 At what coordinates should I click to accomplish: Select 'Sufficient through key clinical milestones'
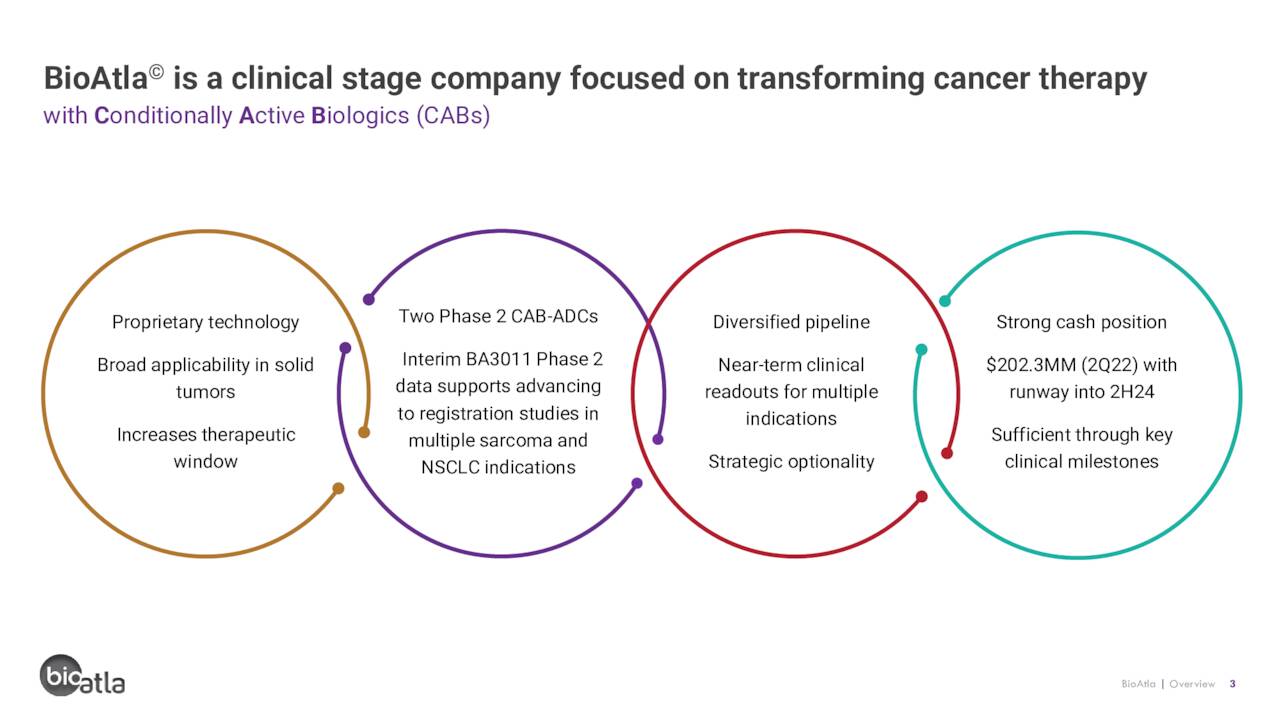[x=1081, y=448]
